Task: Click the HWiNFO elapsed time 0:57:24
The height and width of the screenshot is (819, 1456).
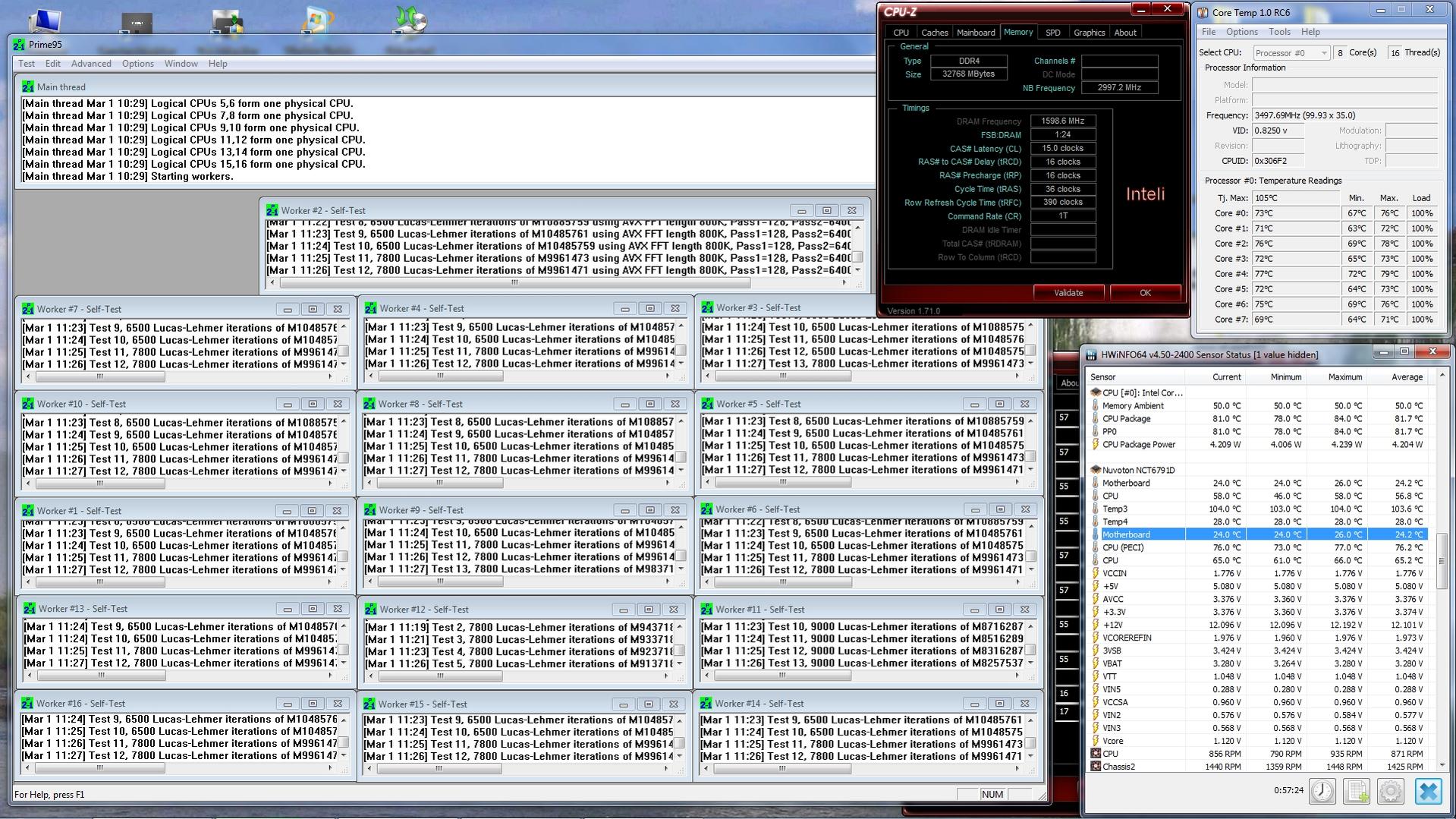Action: [1288, 790]
